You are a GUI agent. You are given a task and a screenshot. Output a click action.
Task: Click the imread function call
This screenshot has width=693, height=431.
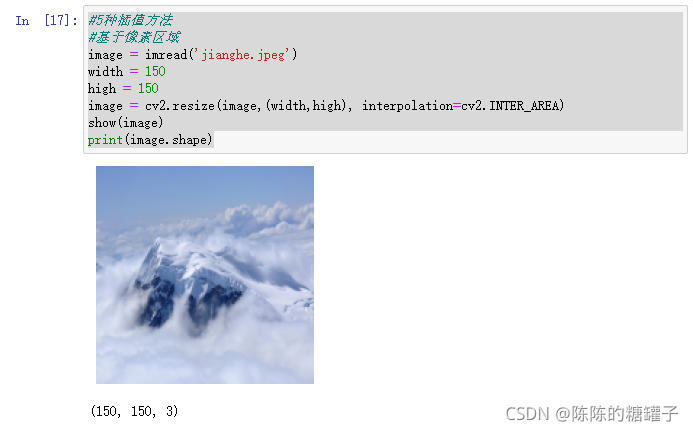pos(166,54)
